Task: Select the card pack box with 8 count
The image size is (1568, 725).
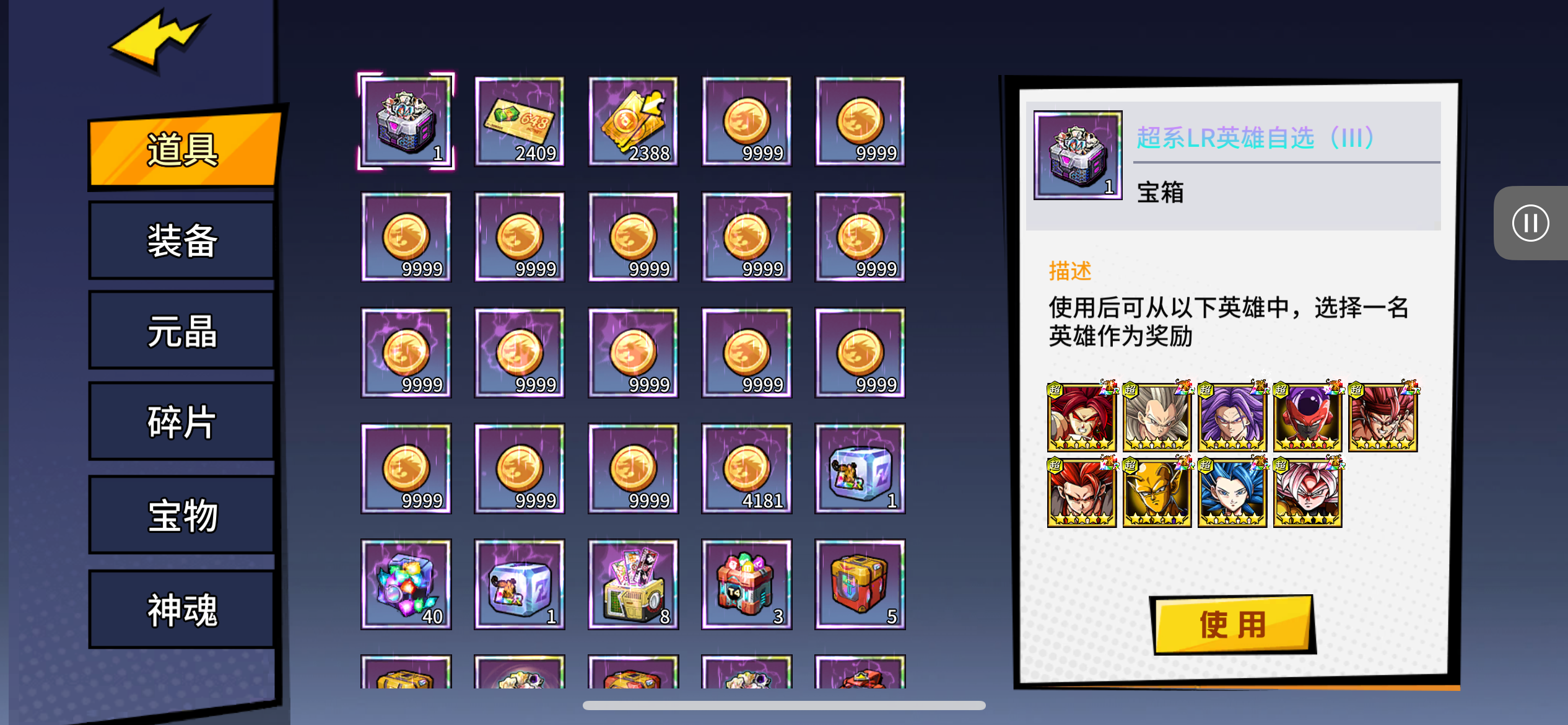Action: pyautogui.click(x=633, y=584)
